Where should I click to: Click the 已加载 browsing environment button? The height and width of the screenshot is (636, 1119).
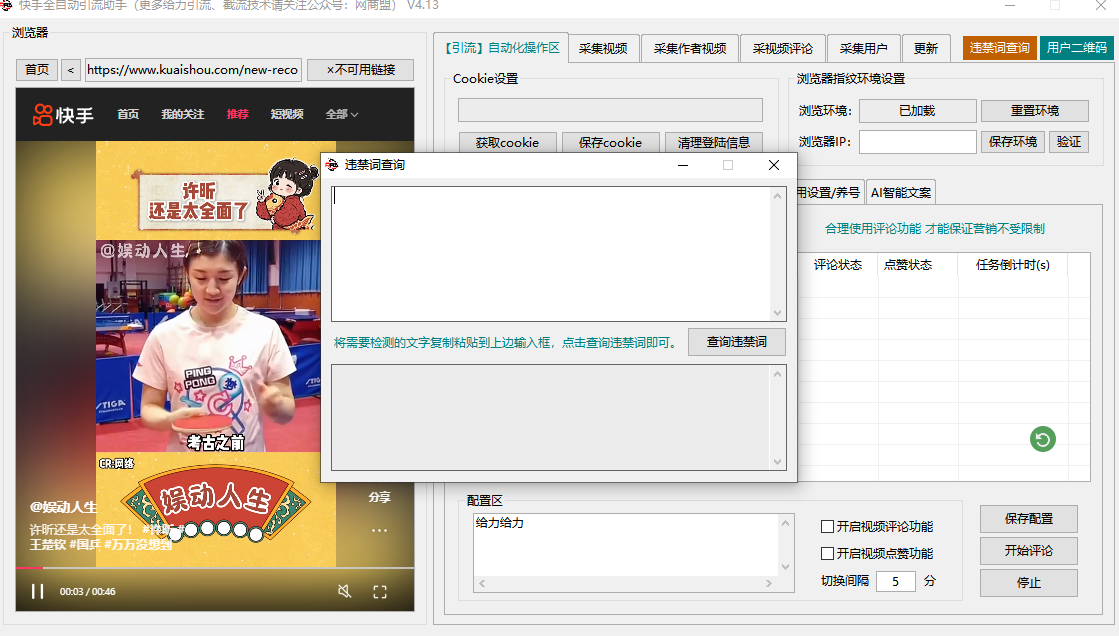coord(917,111)
